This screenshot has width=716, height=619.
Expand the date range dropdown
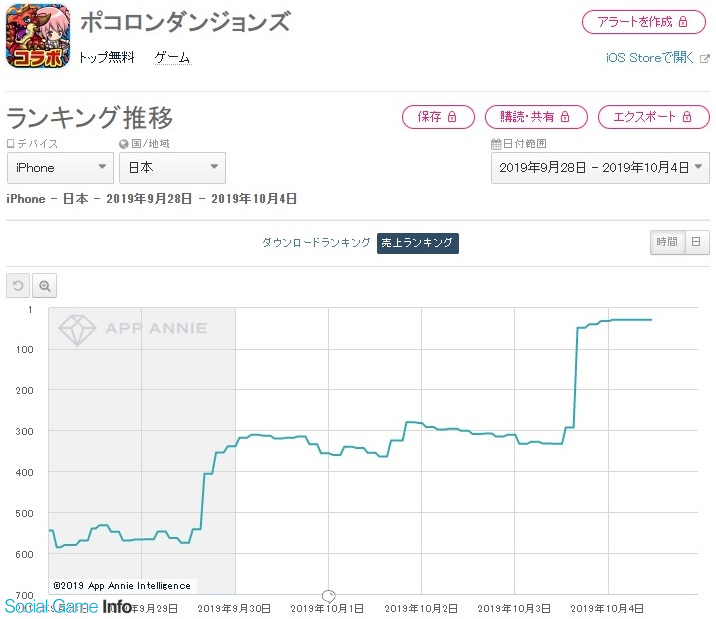pyautogui.click(x=600, y=168)
